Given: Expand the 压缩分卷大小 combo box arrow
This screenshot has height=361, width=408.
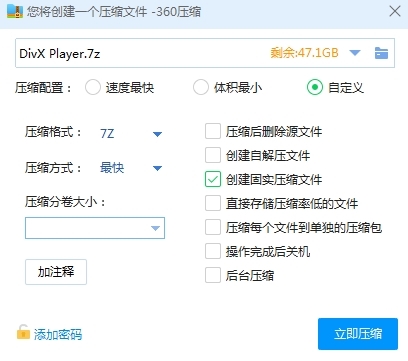Looking at the screenshot, I should 155,228.
